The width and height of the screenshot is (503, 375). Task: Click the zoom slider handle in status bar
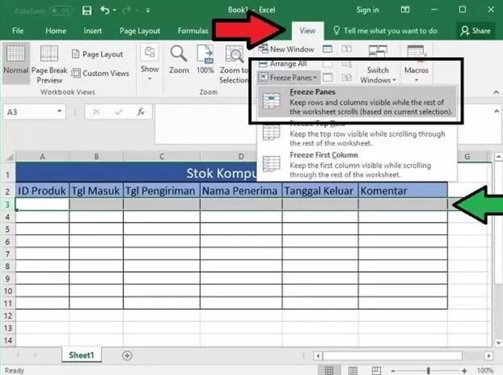pyautogui.click(x=428, y=370)
